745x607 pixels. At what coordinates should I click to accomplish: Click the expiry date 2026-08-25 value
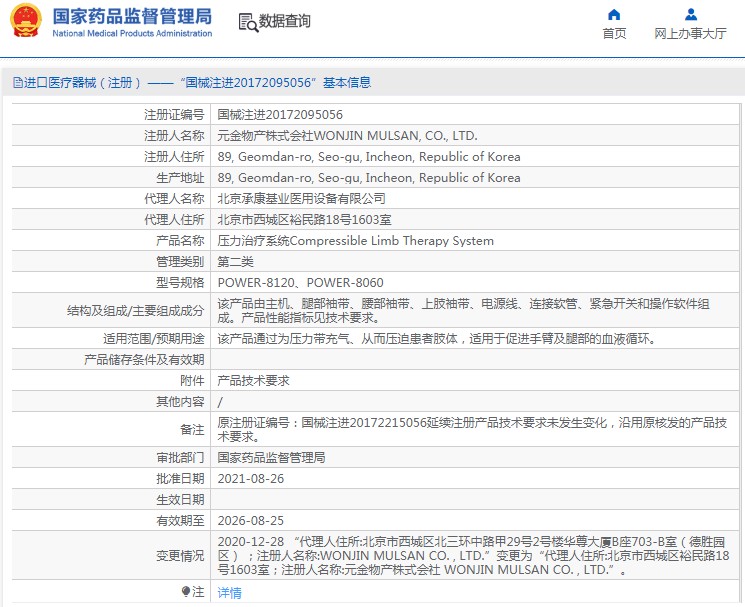pyautogui.click(x=251, y=520)
